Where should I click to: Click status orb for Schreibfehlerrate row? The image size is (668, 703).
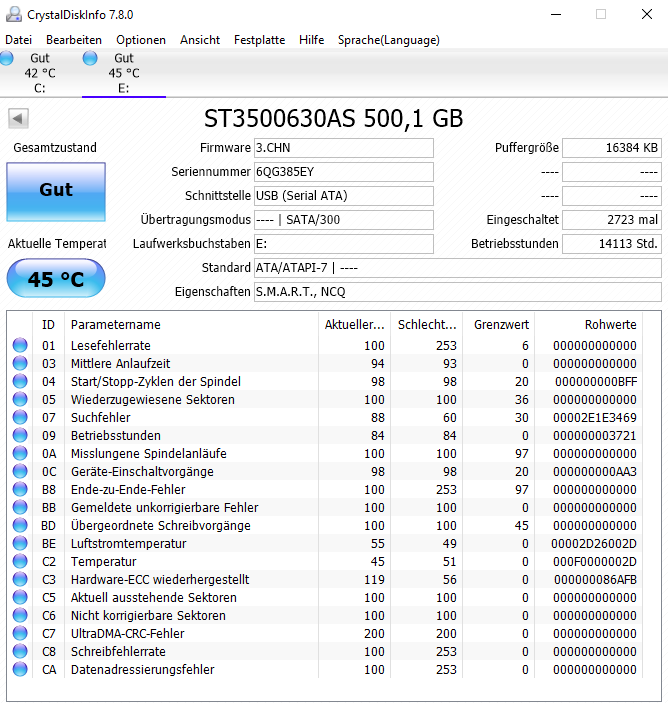[x=20, y=651]
